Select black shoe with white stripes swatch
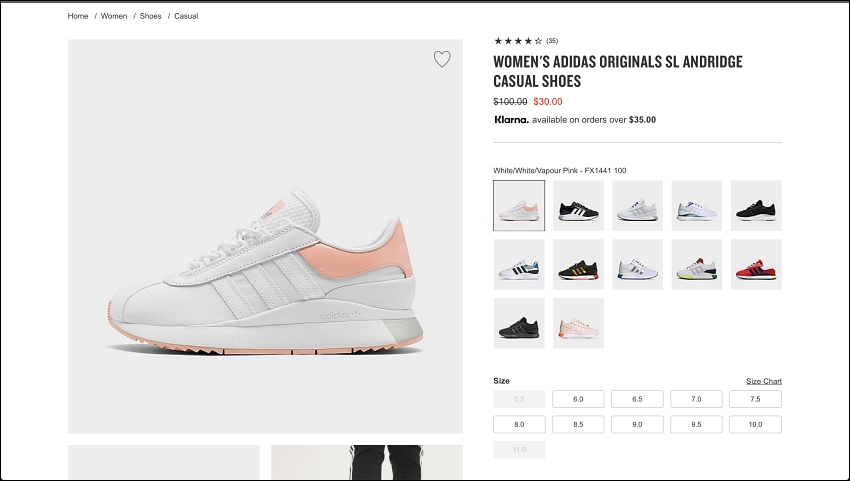 [578, 206]
